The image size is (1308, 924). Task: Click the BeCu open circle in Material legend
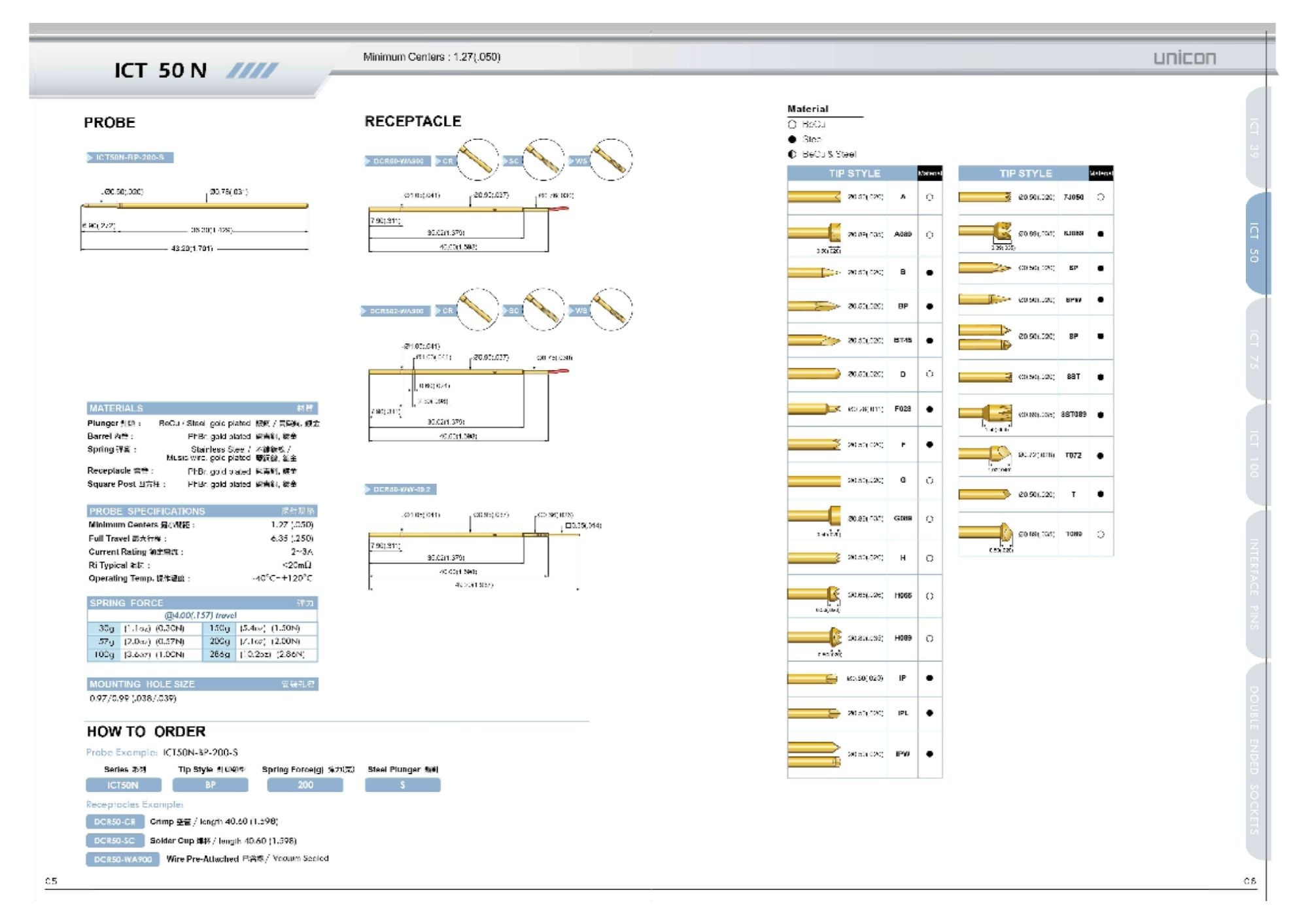pyautogui.click(x=792, y=124)
